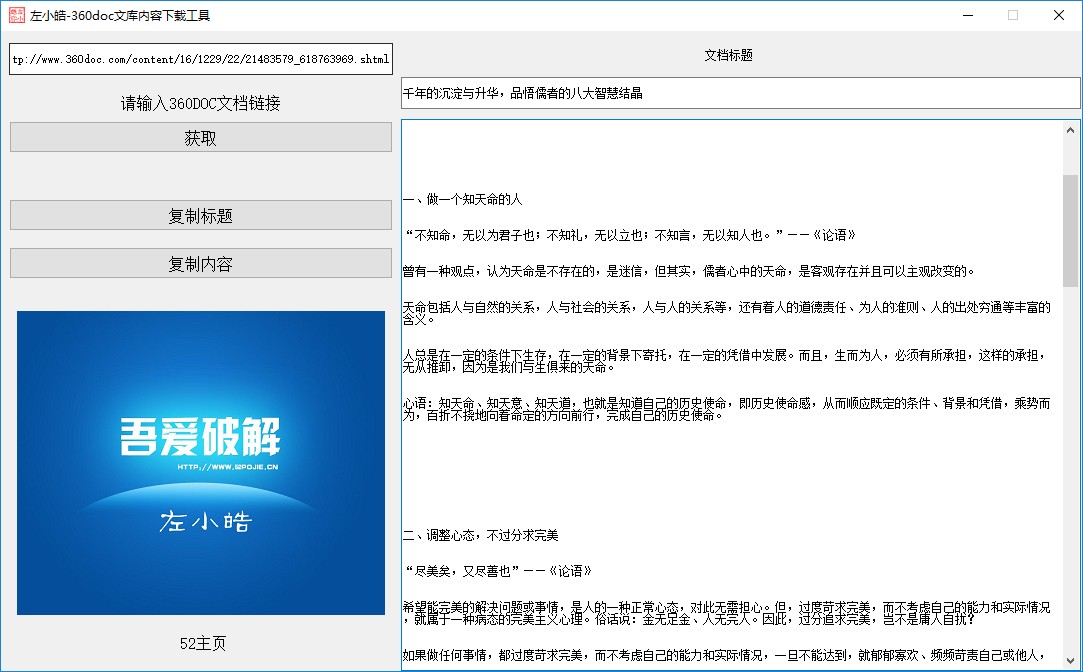This screenshot has width=1083, height=672.
Task: Click the 复制标题 button
Action: coord(201,215)
